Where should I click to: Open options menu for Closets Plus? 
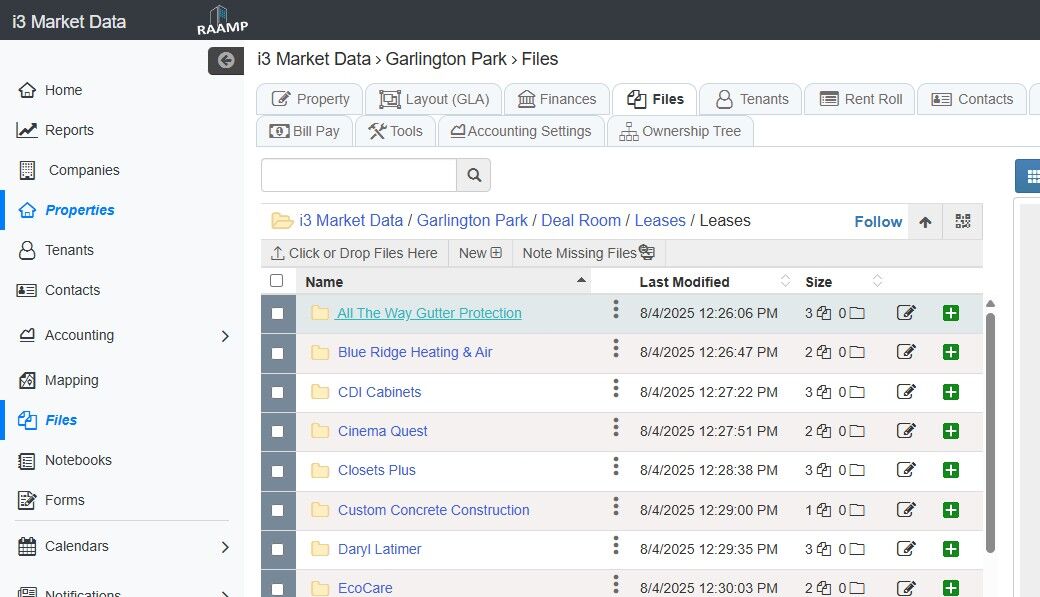coord(616,466)
